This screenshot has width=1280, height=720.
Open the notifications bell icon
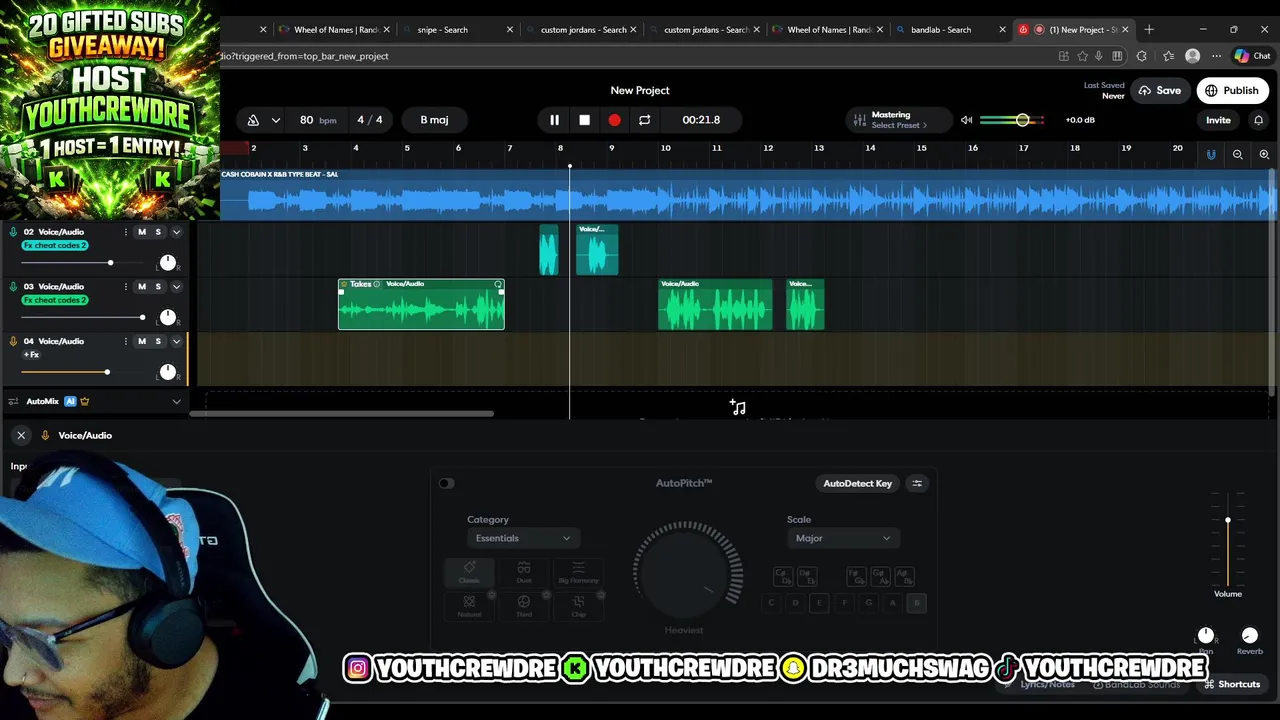(x=1258, y=120)
